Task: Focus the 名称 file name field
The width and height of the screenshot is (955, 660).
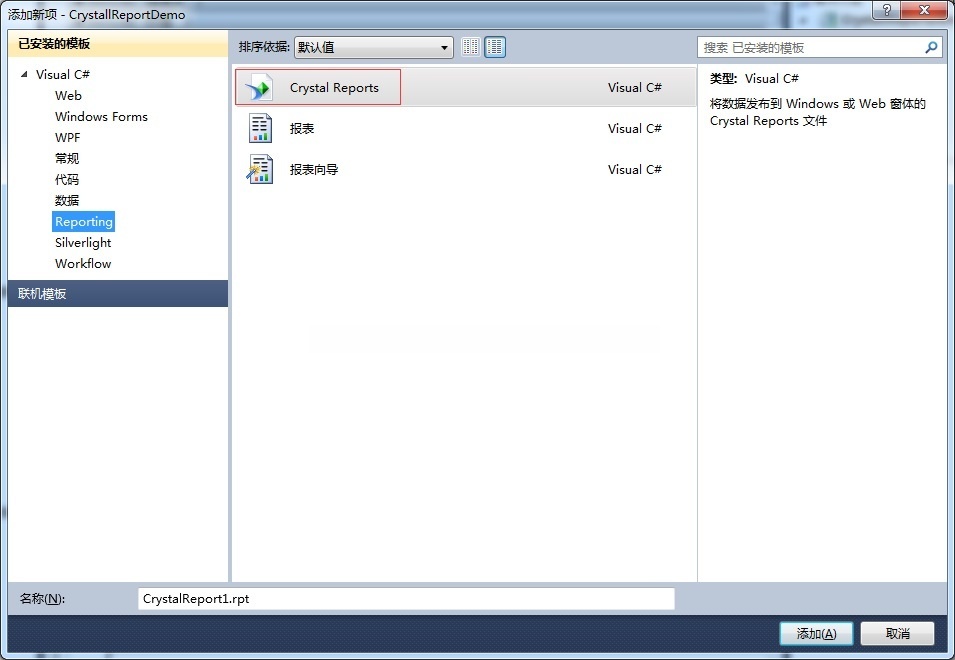Action: coord(406,599)
